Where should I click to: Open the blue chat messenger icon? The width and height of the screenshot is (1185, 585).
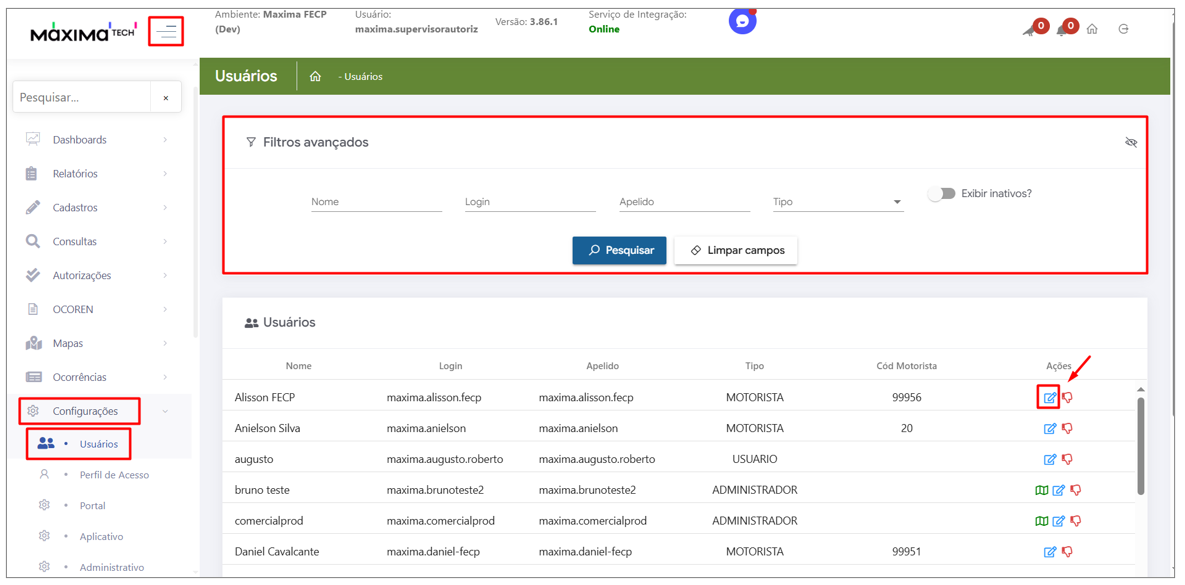pos(742,21)
